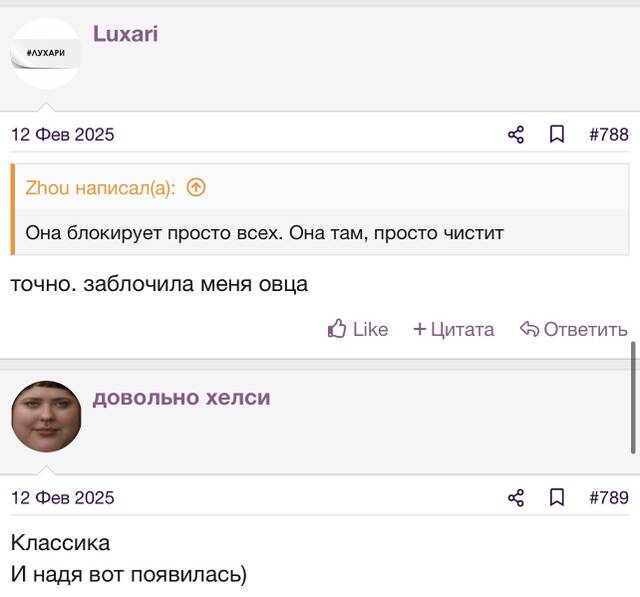The image size is (640, 597).
Task: Jump to Zhou's original quoted post arrow
Action: [x=196, y=188]
